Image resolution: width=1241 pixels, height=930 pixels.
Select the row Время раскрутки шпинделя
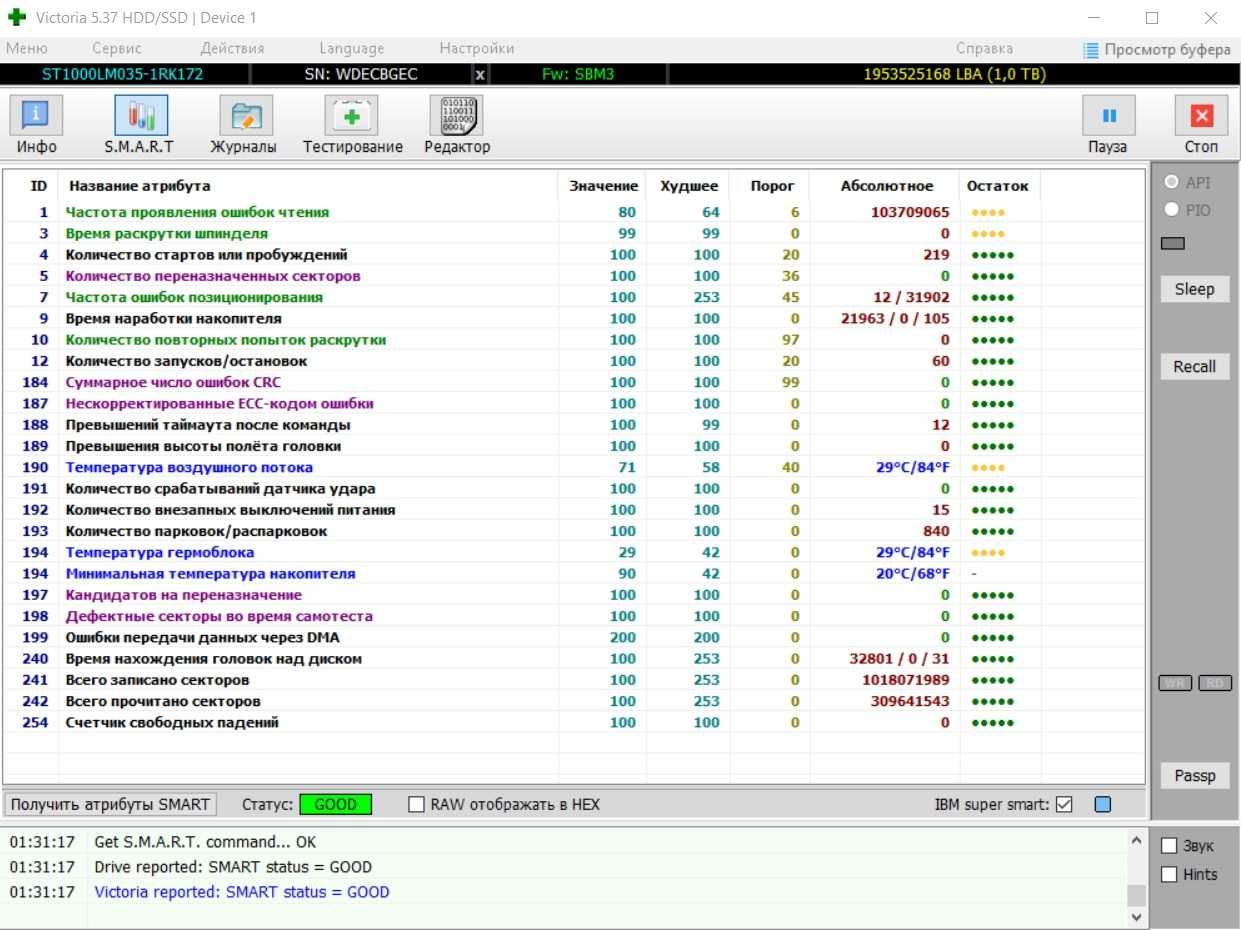[573, 233]
